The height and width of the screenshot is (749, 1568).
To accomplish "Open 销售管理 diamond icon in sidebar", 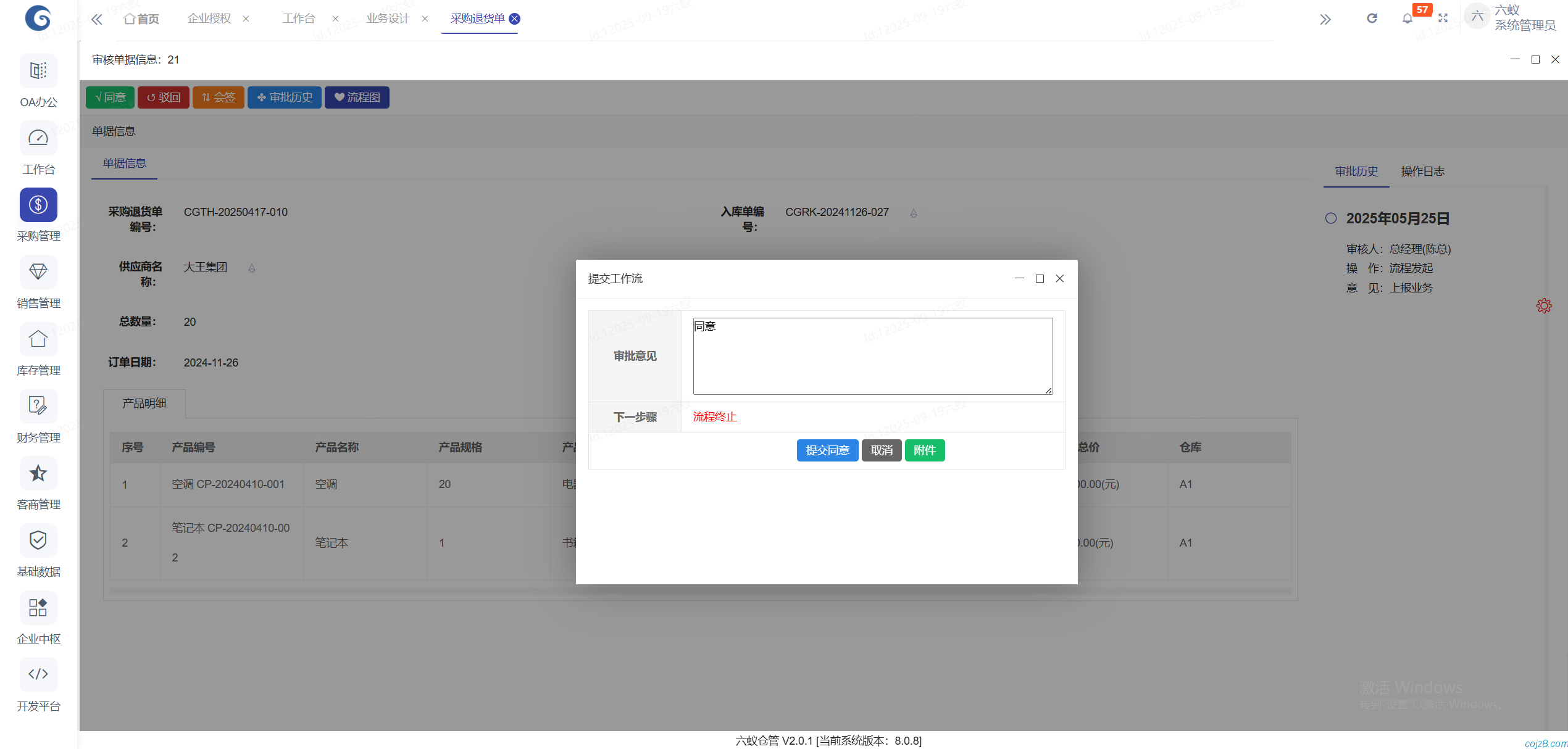I will (38, 272).
